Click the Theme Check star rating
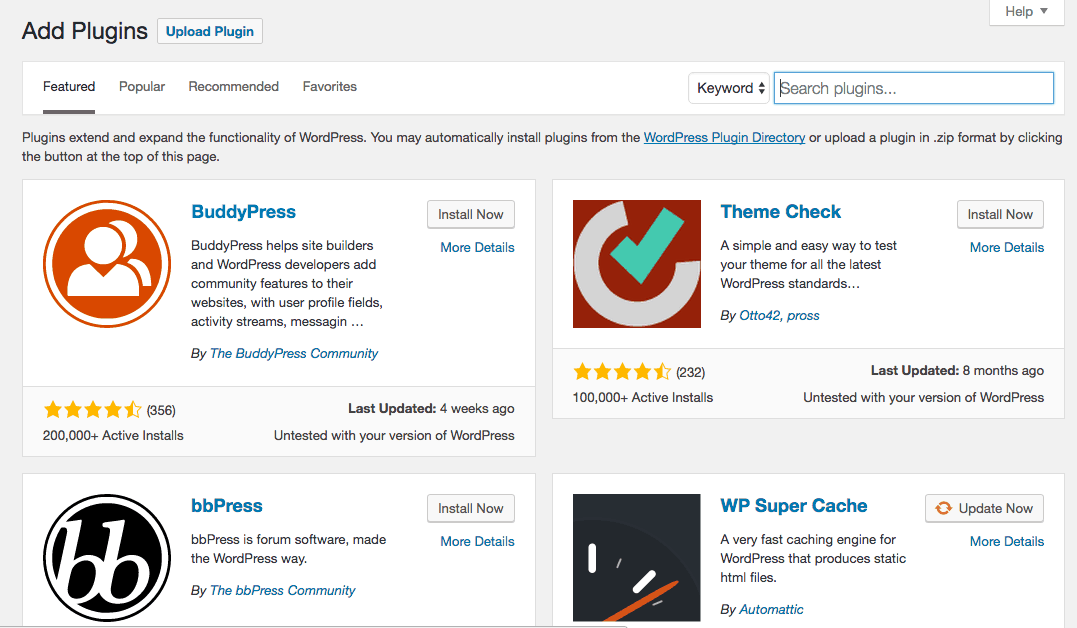The width and height of the screenshot is (1077, 628). click(x=622, y=372)
